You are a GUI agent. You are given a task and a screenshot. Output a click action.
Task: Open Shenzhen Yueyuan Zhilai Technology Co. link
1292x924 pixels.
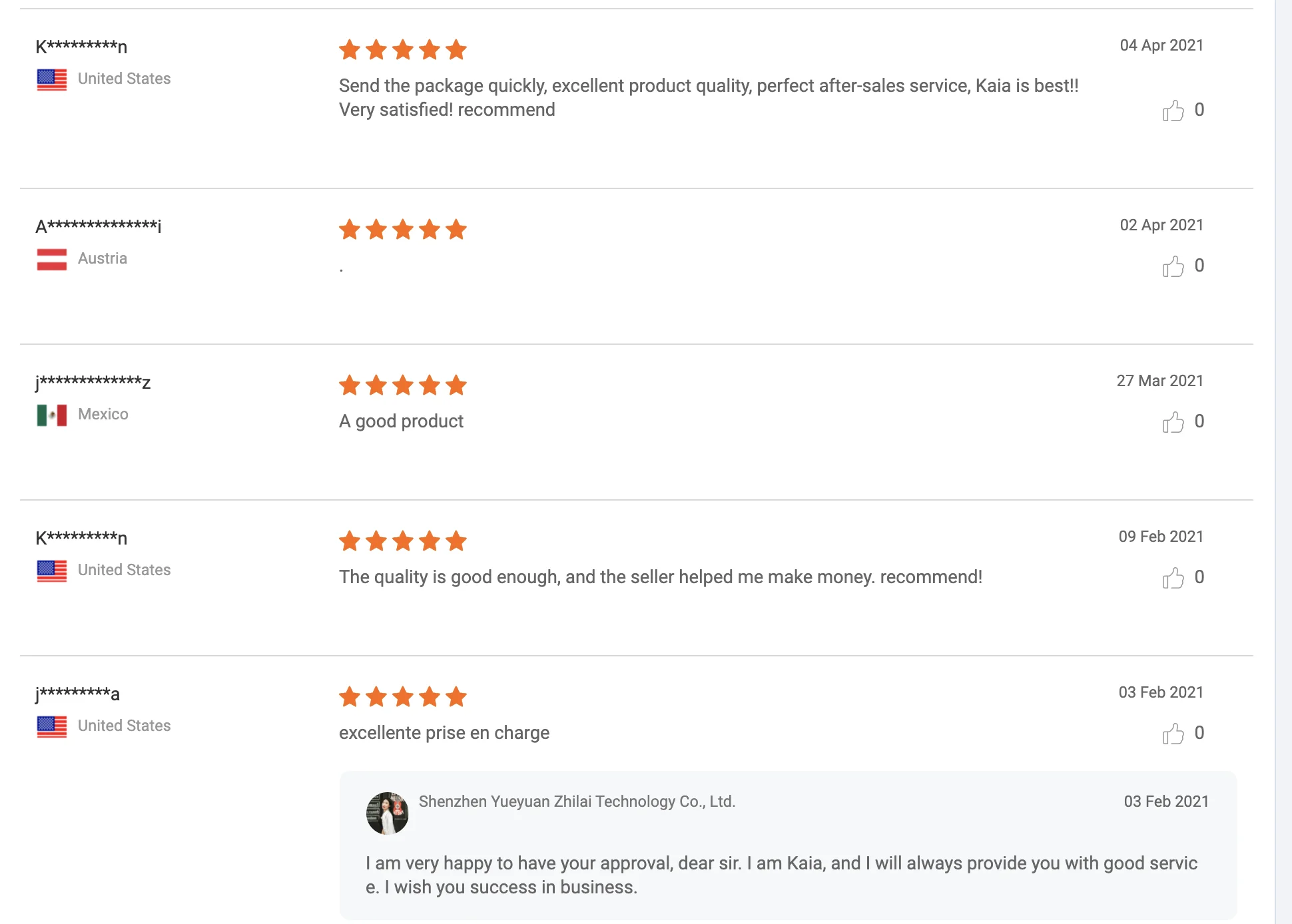click(577, 802)
